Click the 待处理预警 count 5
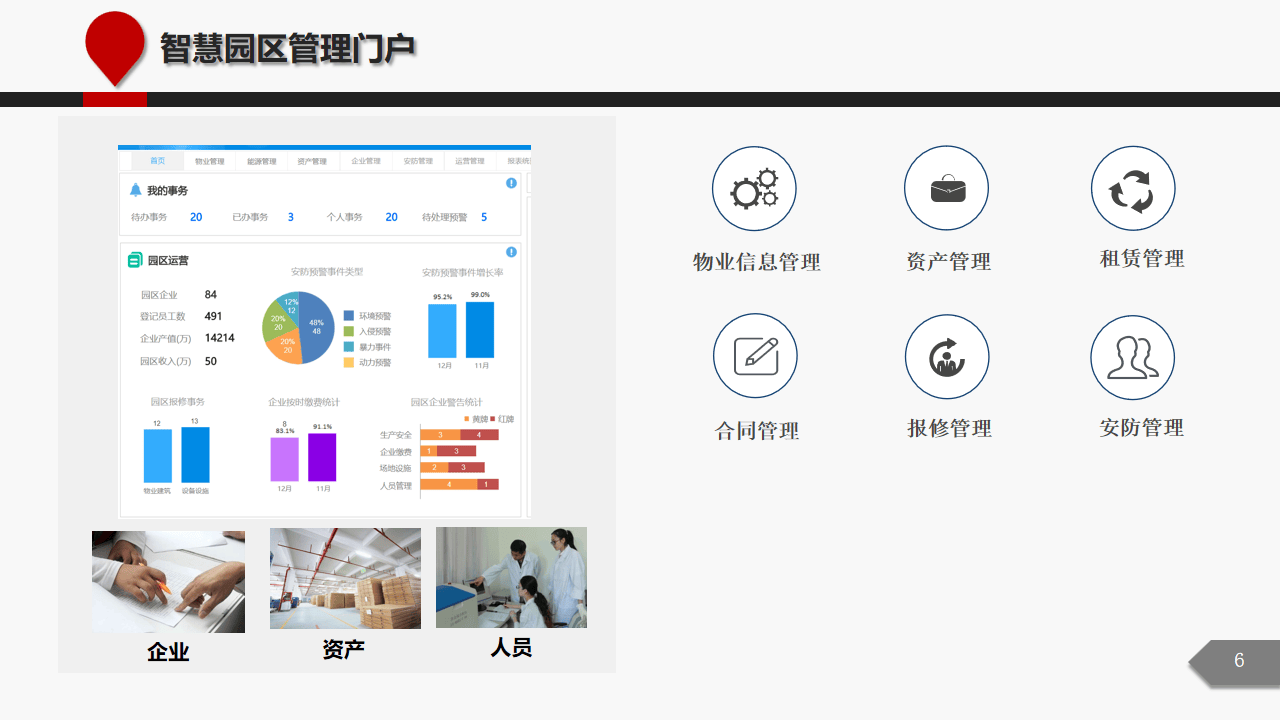 point(484,217)
